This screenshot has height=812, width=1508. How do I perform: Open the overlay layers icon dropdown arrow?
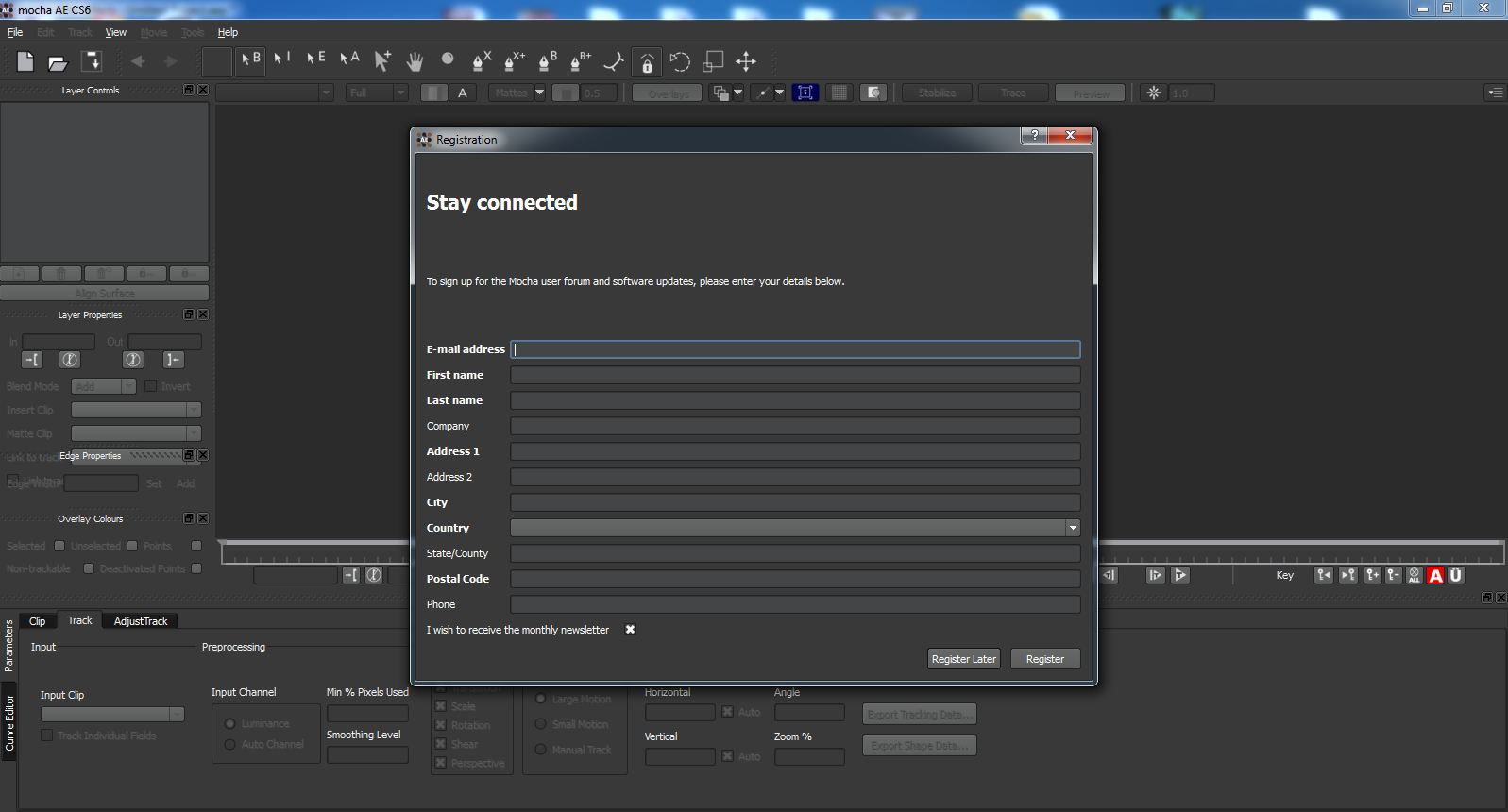tap(737, 93)
